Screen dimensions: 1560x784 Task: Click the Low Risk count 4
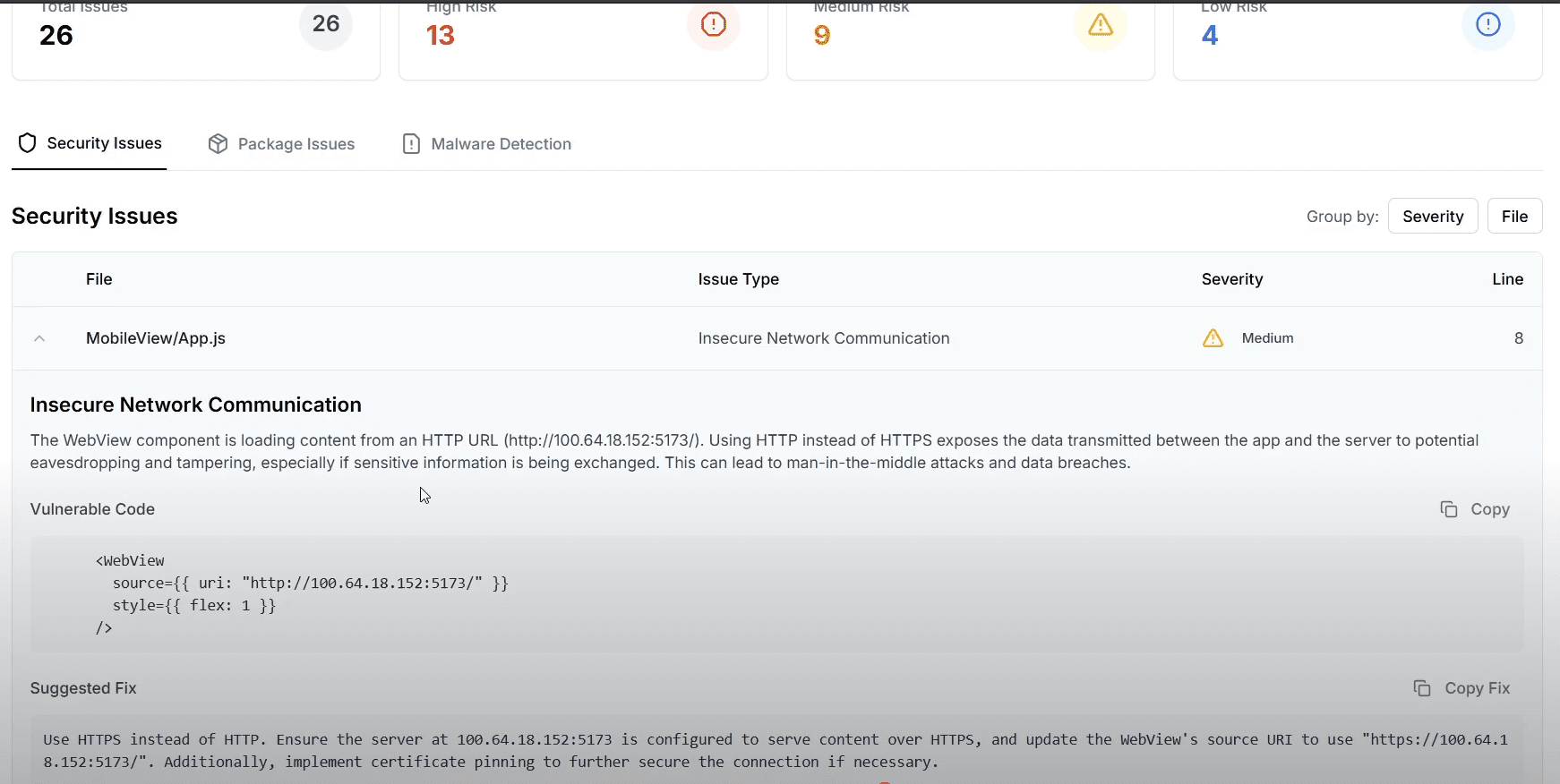pyautogui.click(x=1210, y=35)
